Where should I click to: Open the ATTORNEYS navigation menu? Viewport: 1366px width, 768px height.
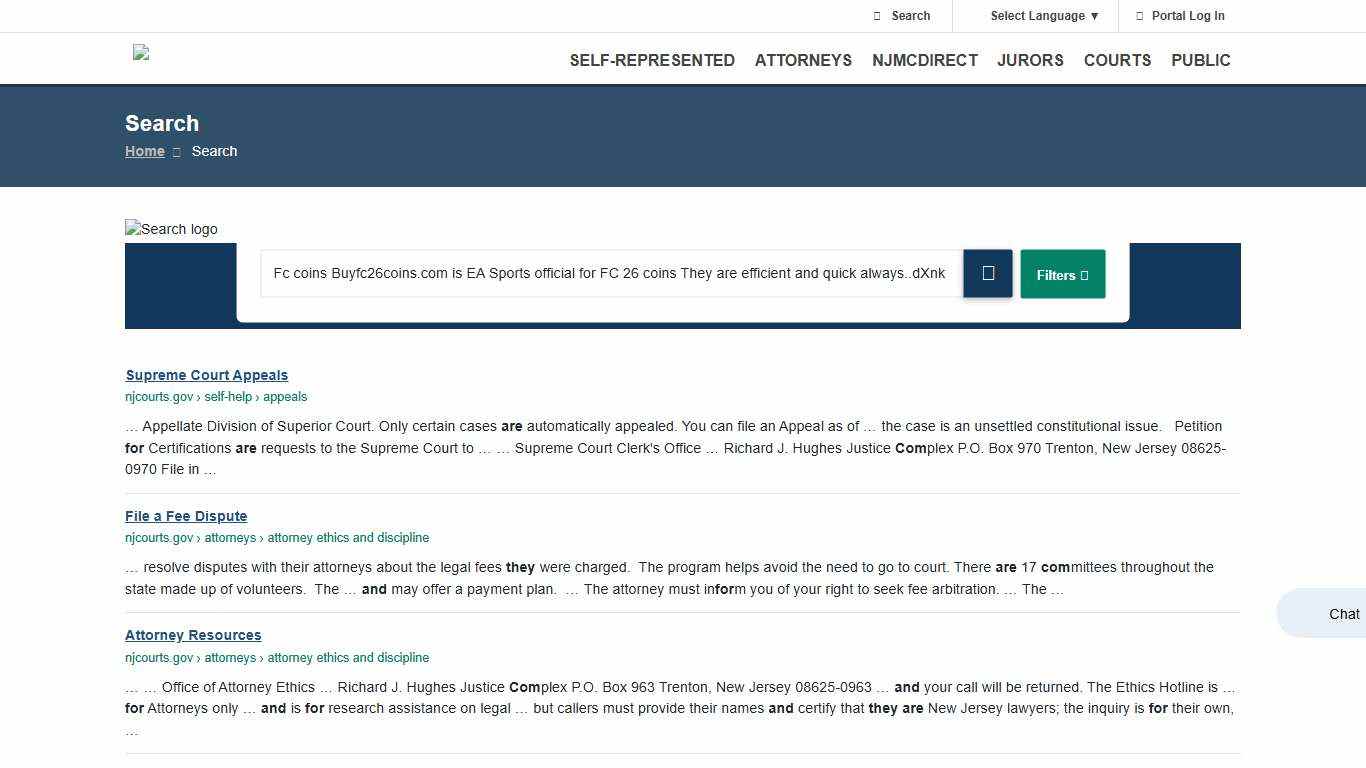click(x=803, y=60)
